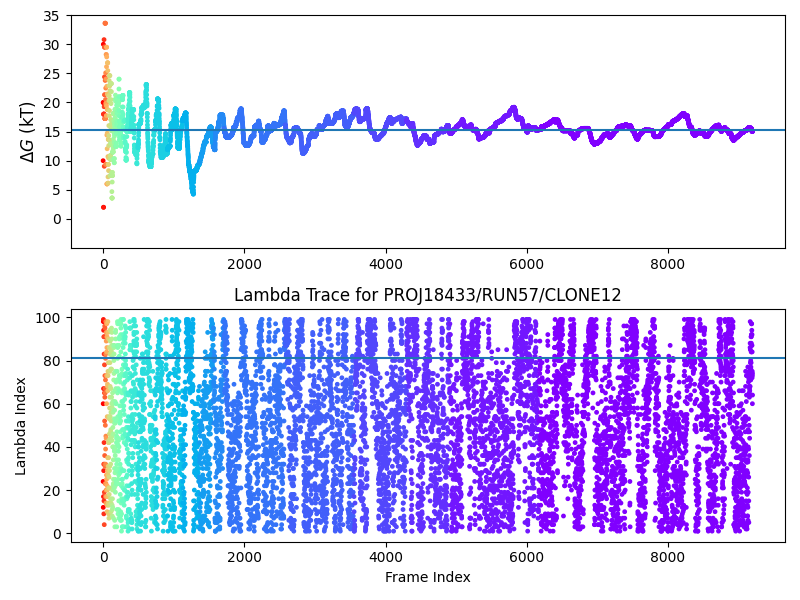Image resolution: width=800 pixels, height=600 pixels.
Task: Select y-axis tick 10 on ΔG plot
Action: click(x=51, y=162)
